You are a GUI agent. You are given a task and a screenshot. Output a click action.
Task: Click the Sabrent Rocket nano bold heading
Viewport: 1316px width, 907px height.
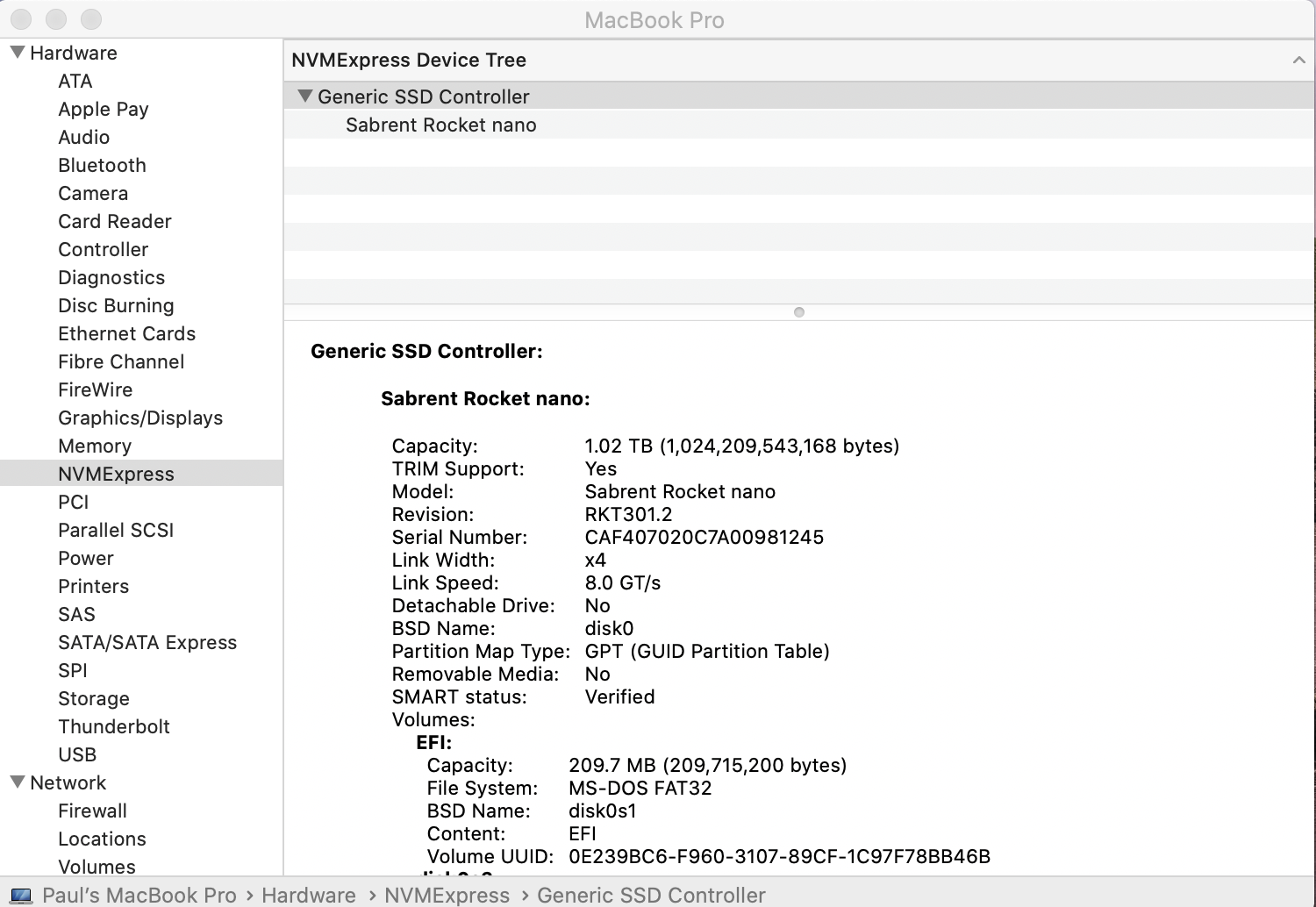coord(485,398)
